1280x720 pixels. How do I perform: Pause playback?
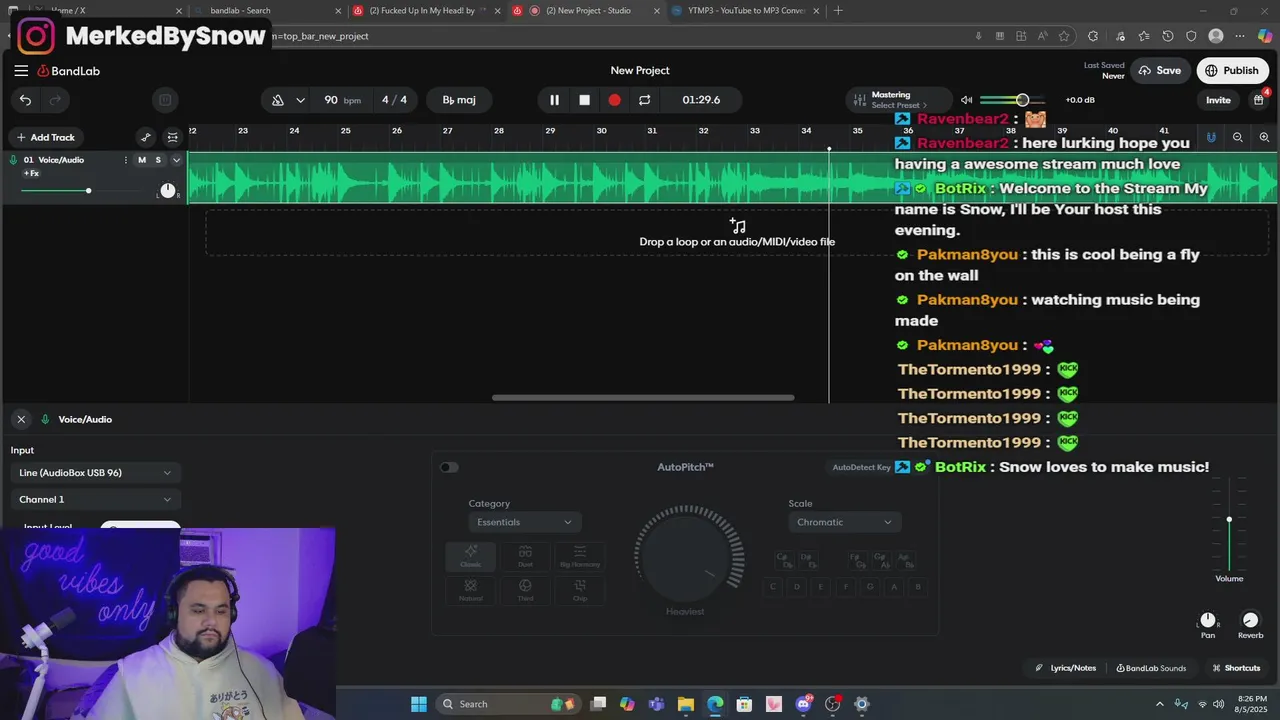point(554,100)
